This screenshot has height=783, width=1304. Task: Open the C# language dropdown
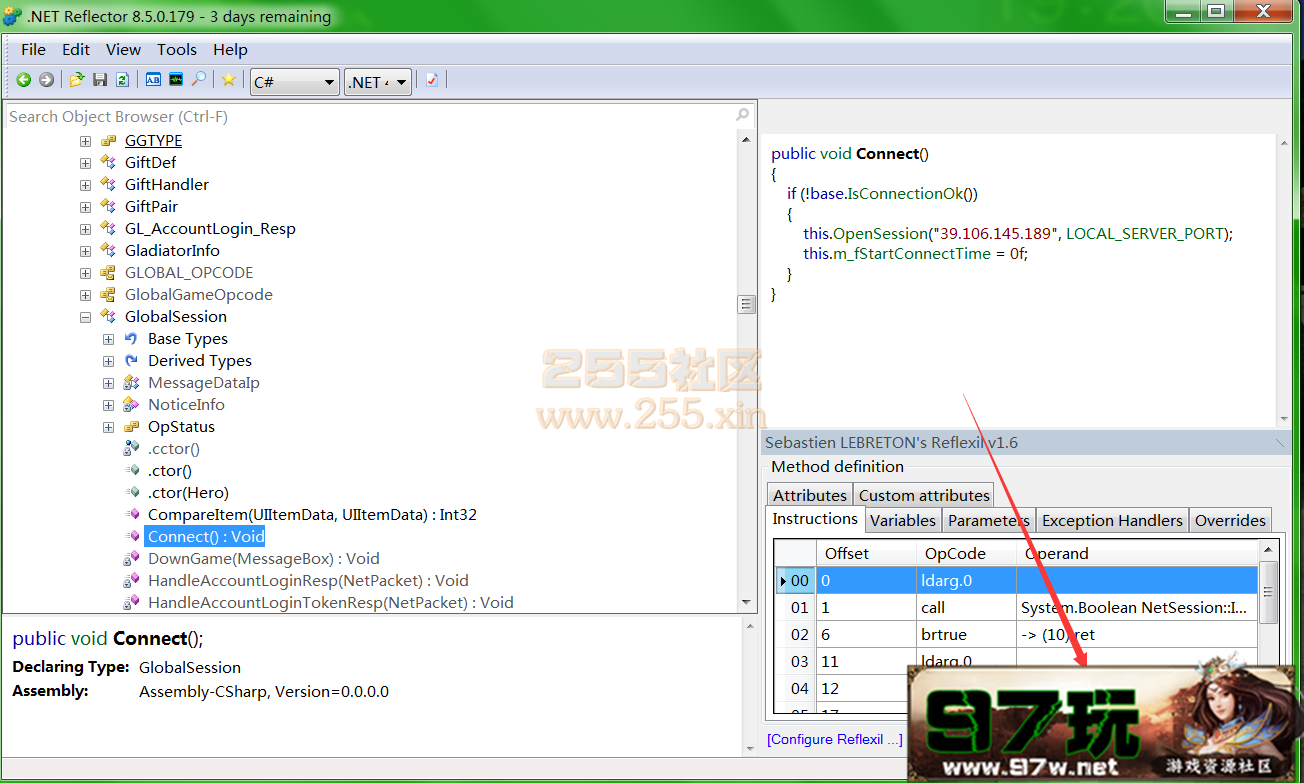click(x=294, y=82)
